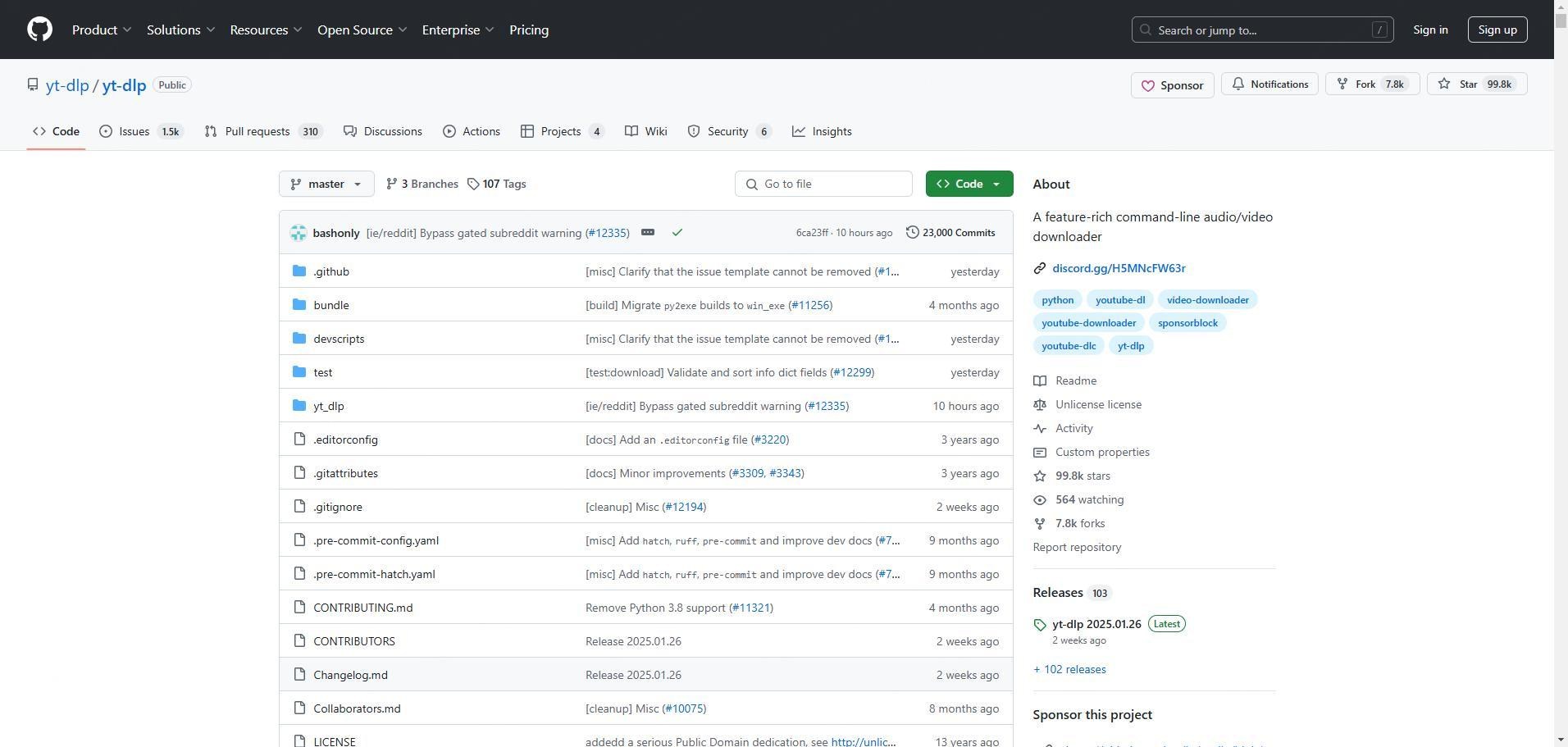The width and height of the screenshot is (1568, 747).
Task: Focus the Go to file input
Action: tap(823, 184)
